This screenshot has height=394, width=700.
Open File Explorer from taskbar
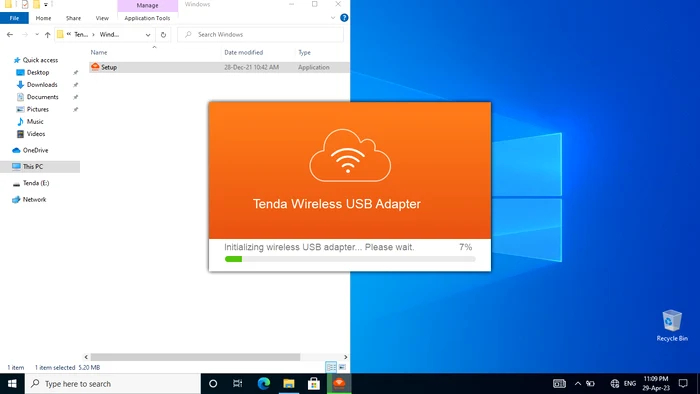click(x=289, y=384)
